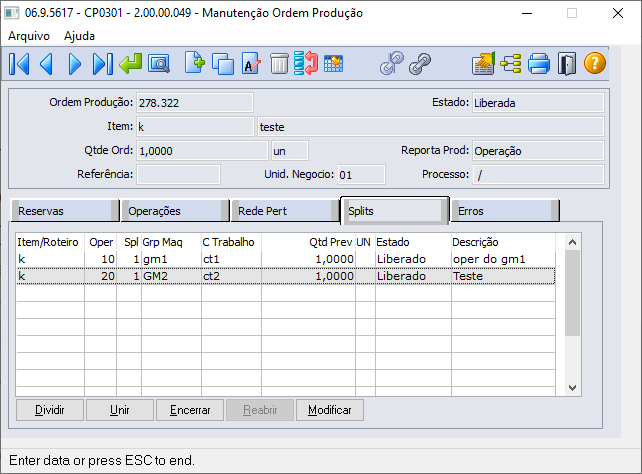Click the C Trabalho column header
Screen dimensions: 642x474
coord(231,242)
